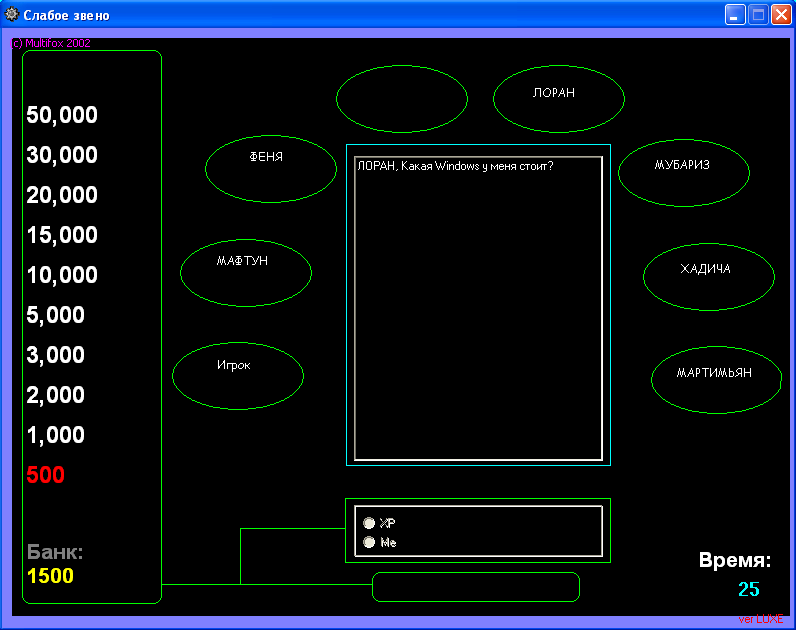Click the ХАДИЧА player oval
The height and width of the screenshot is (630, 796).
click(x=709, y=277)
